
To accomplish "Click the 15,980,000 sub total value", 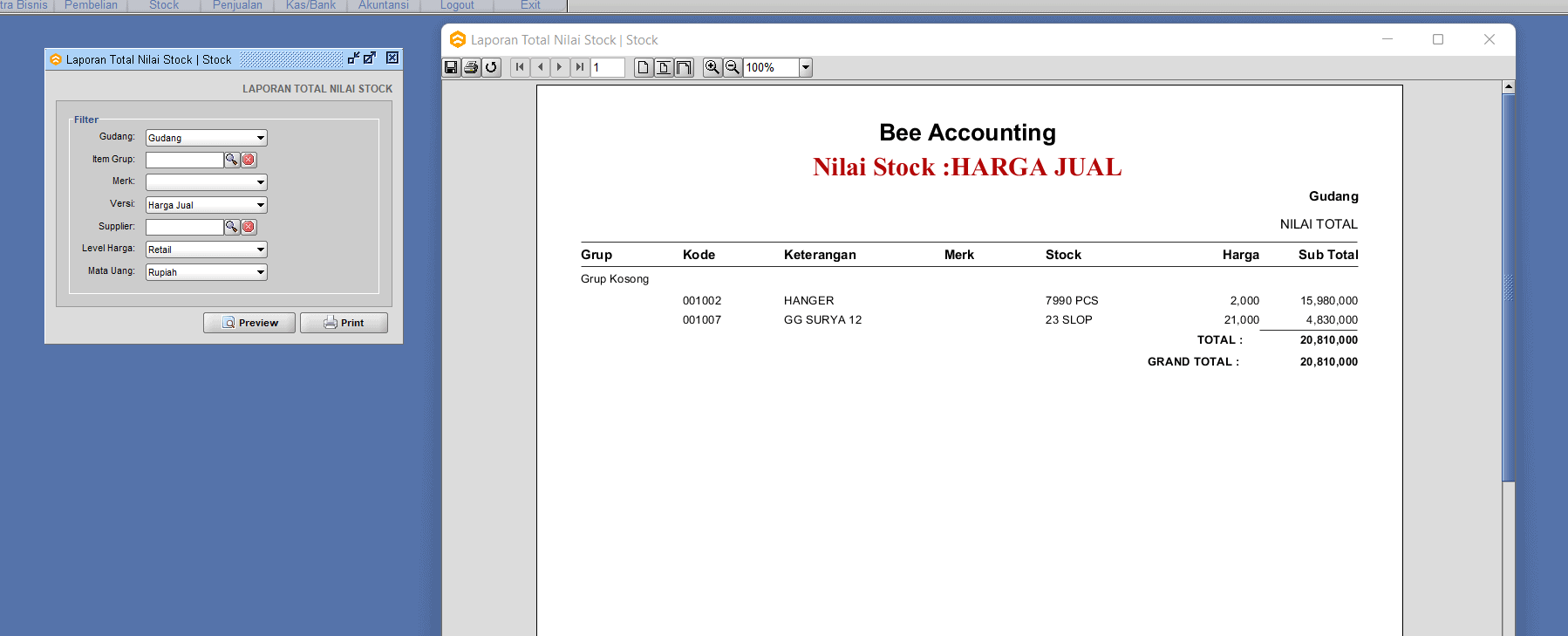I will tap(1329, 300).
